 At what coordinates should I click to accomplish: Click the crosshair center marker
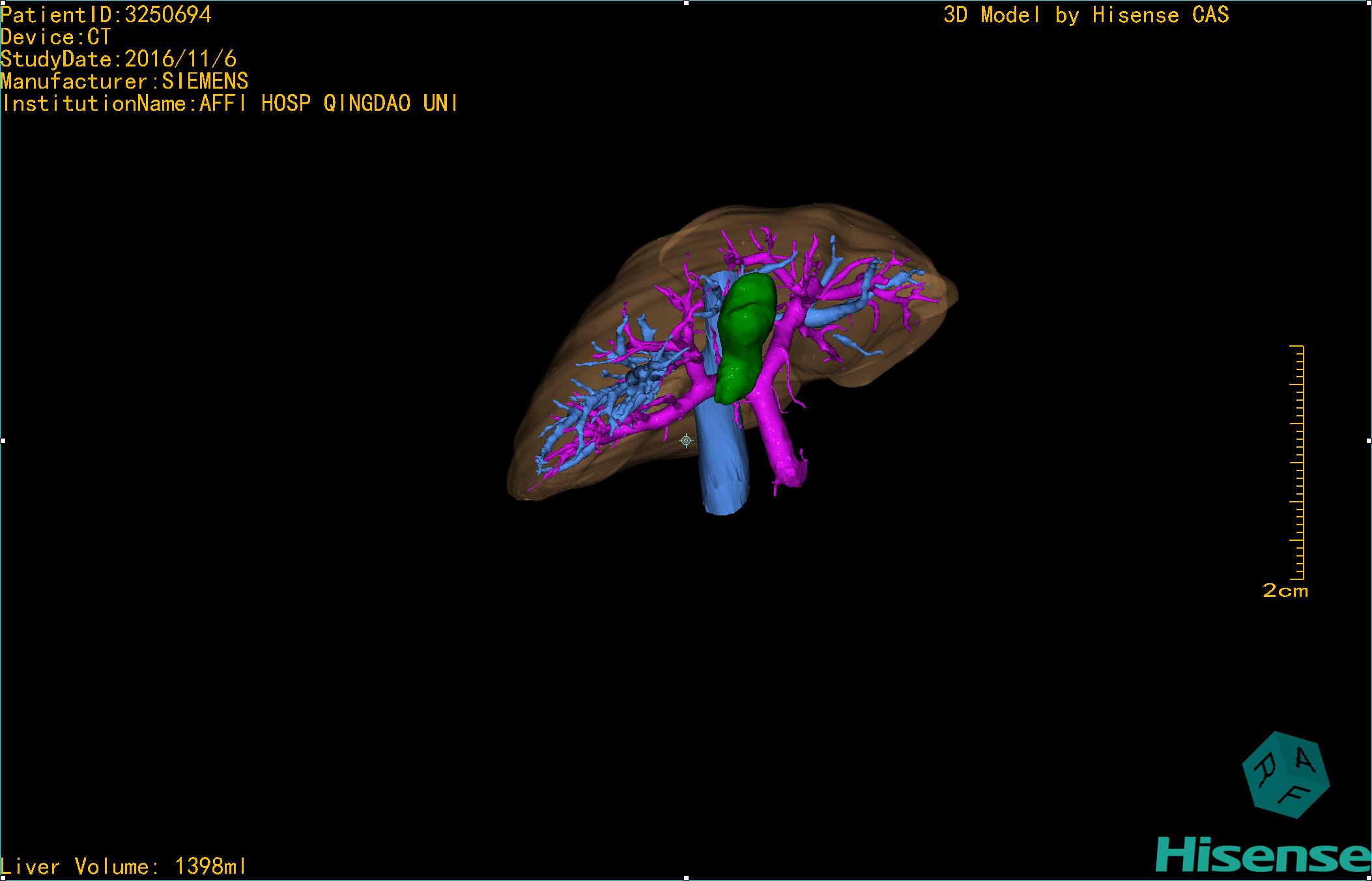[686, 441]
